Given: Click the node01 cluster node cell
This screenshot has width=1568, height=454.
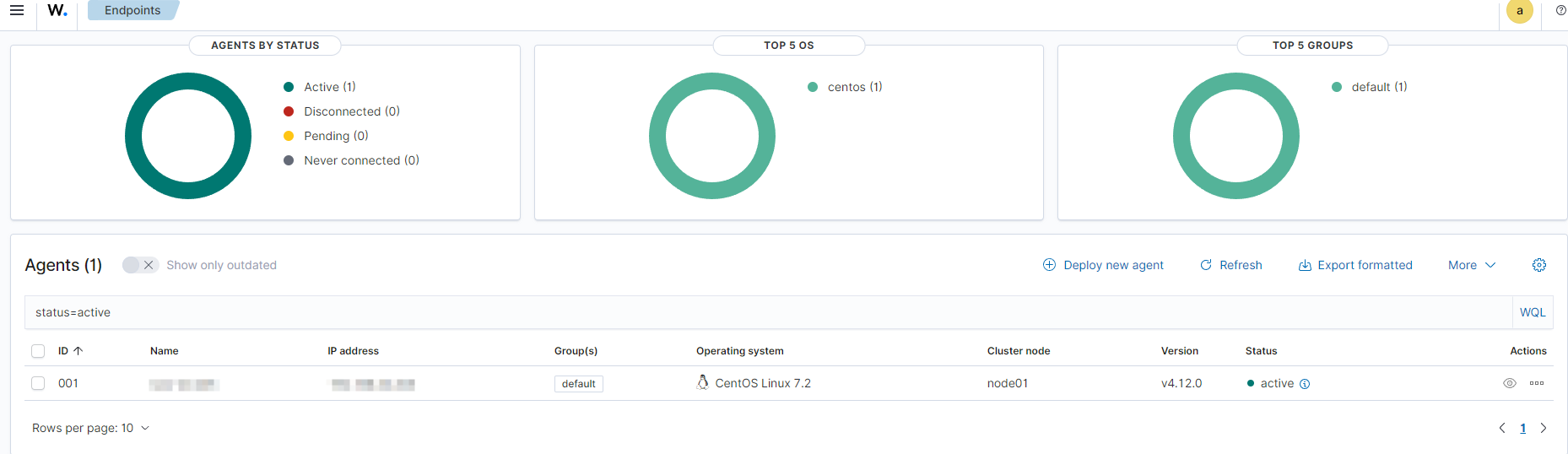Looking at the screenshot, I should [1008, 383].
